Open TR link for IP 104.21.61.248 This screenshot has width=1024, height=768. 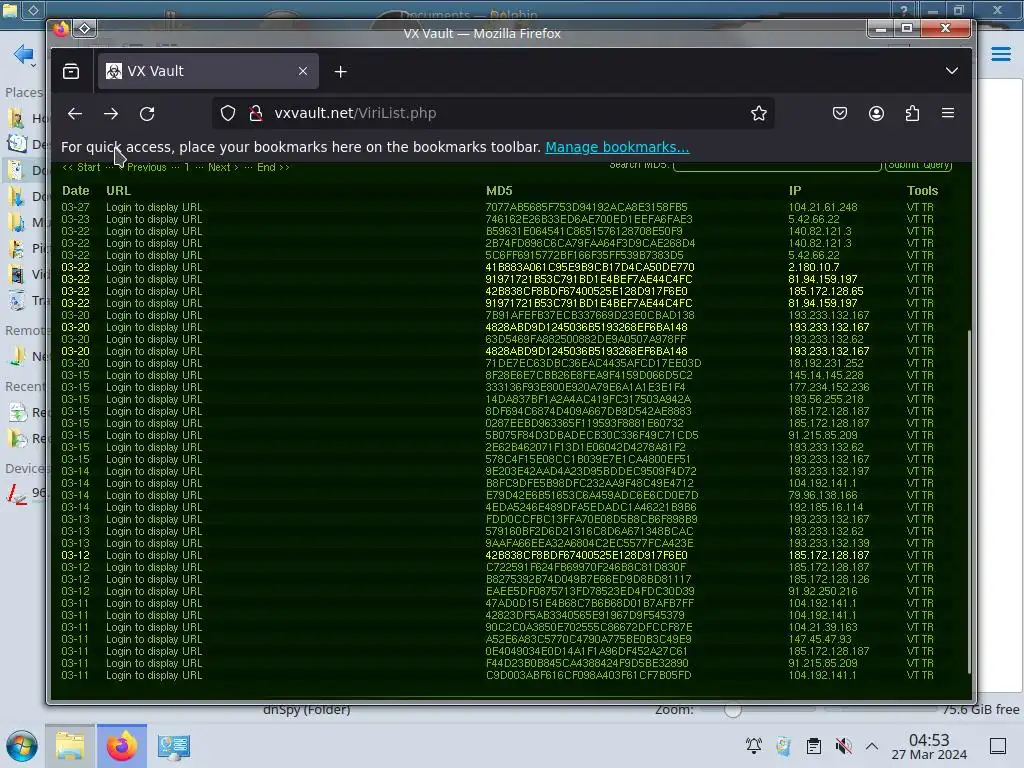point(927,207)
